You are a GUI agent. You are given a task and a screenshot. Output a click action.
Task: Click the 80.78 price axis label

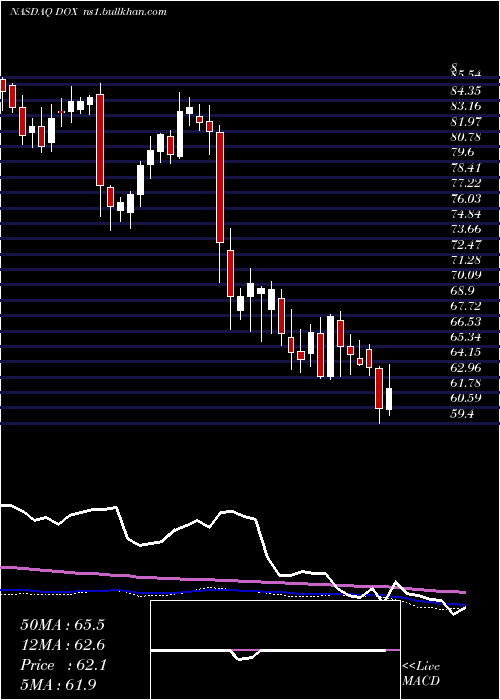point(466,137)
